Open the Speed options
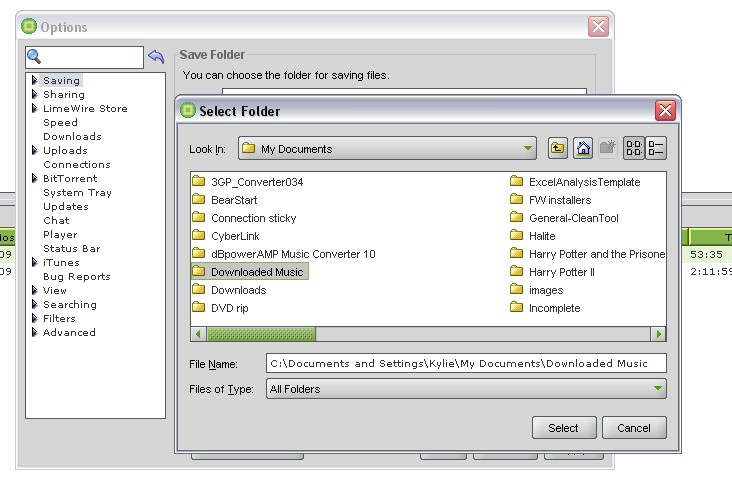 [60, 122]
